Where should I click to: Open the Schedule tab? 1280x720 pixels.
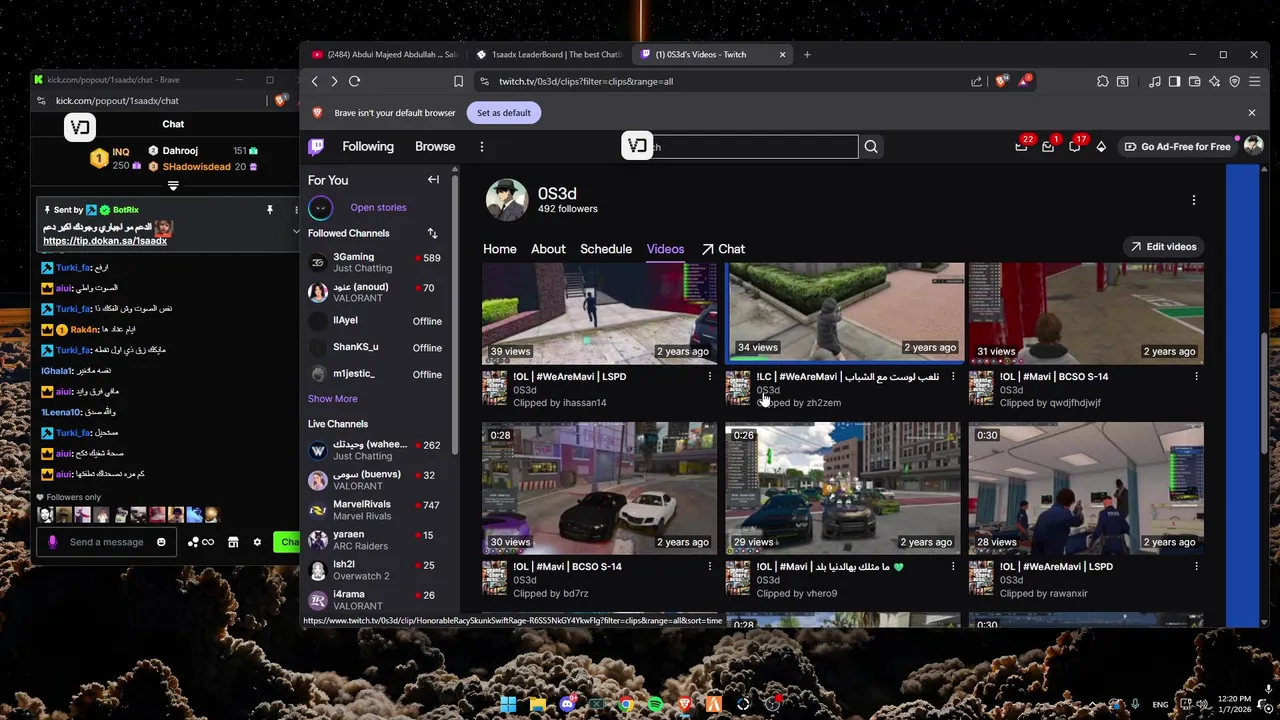click(606, 249)
